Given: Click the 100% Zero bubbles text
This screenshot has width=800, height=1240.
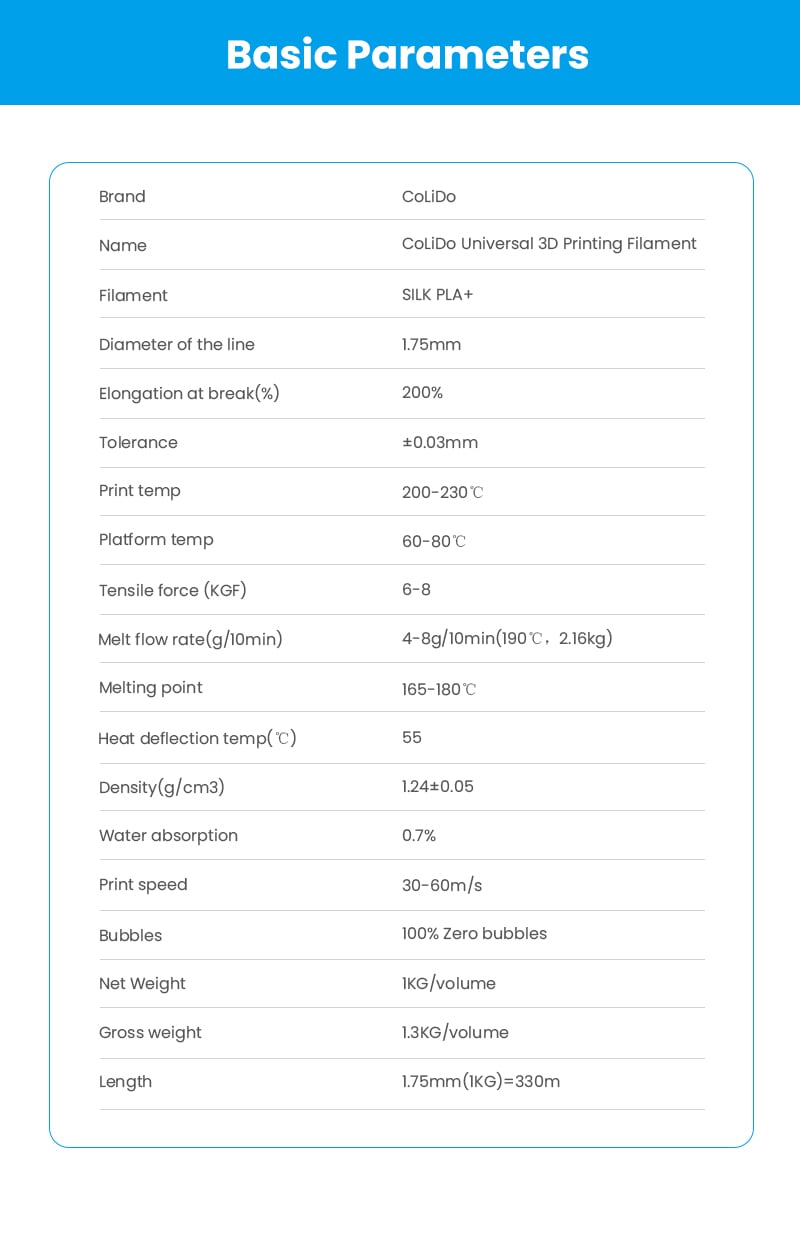Looking at the screenshot, I should tap(474, 934).
